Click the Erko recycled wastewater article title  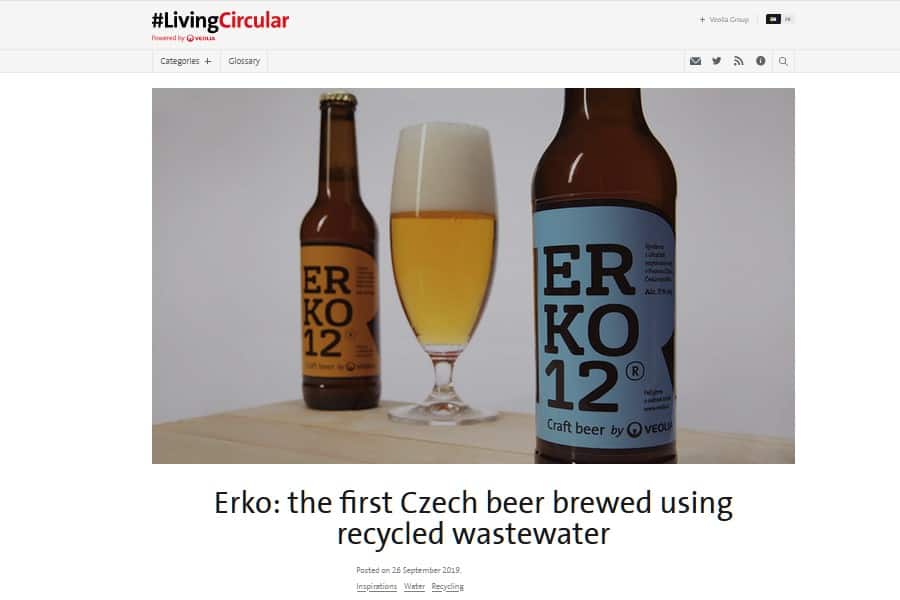(473, 518)
